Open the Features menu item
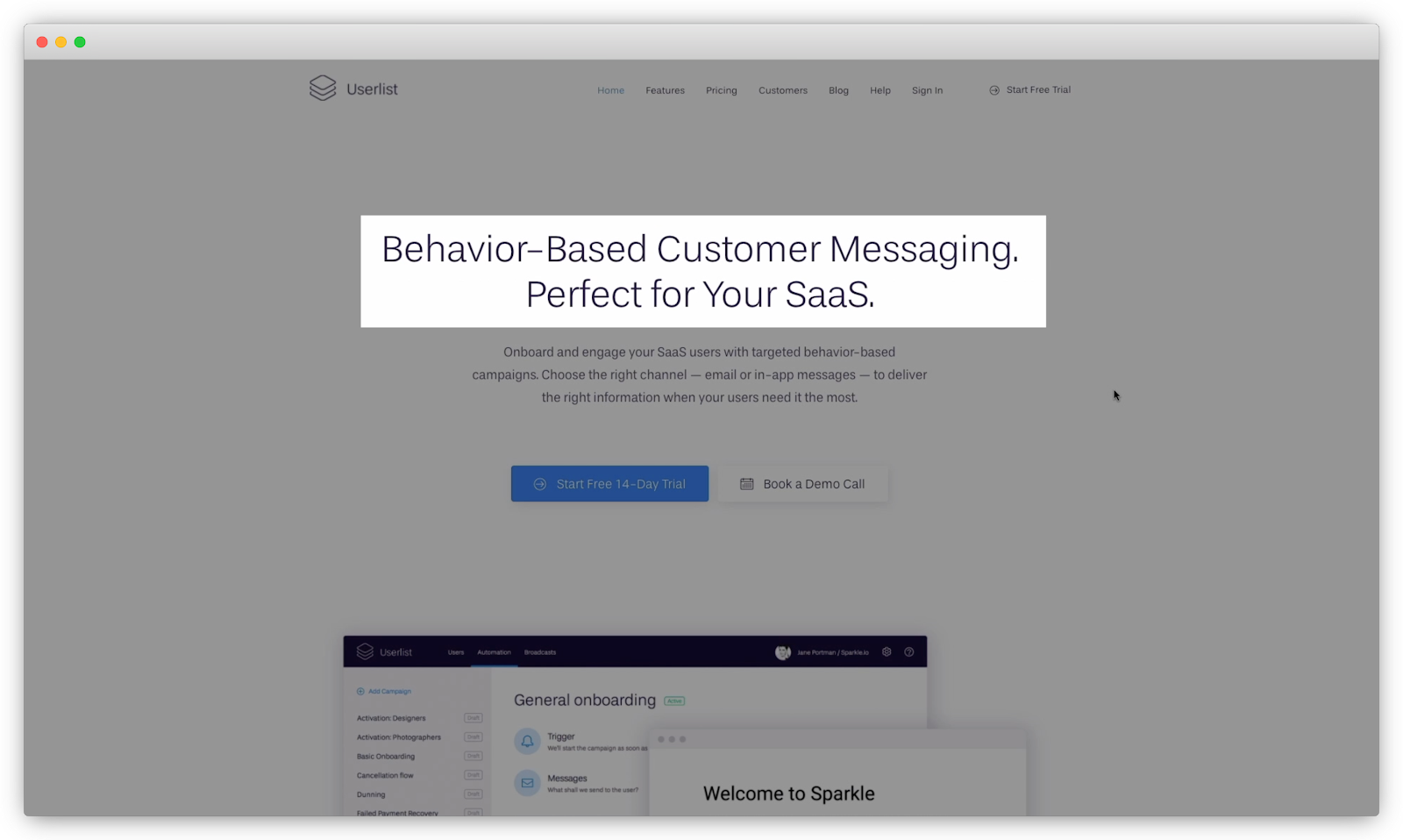This screenshot has width=1403, height=840. pyautogui.click(x=665, y=90)
